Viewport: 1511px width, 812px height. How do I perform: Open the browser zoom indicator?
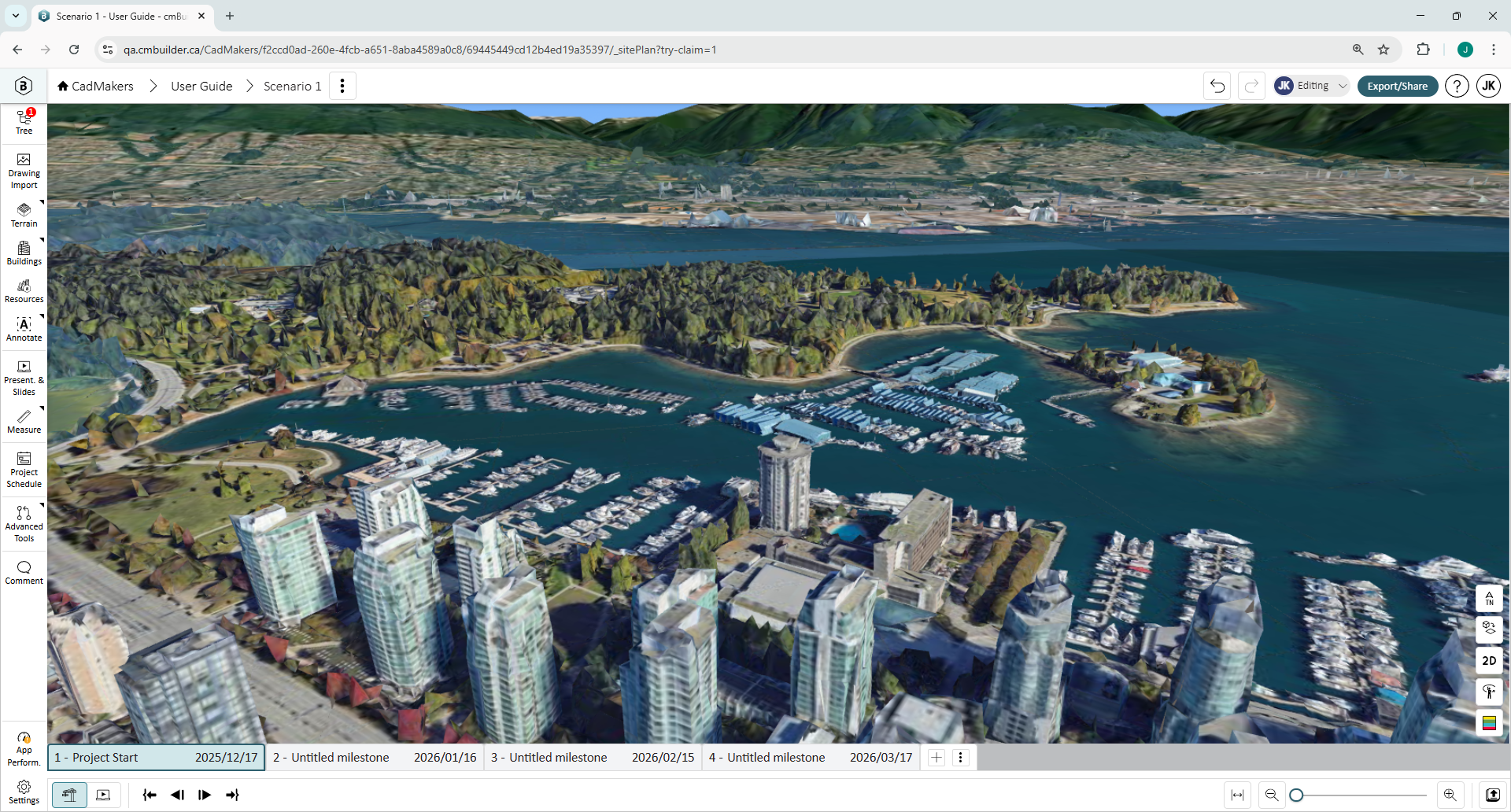click(1358, 50)
